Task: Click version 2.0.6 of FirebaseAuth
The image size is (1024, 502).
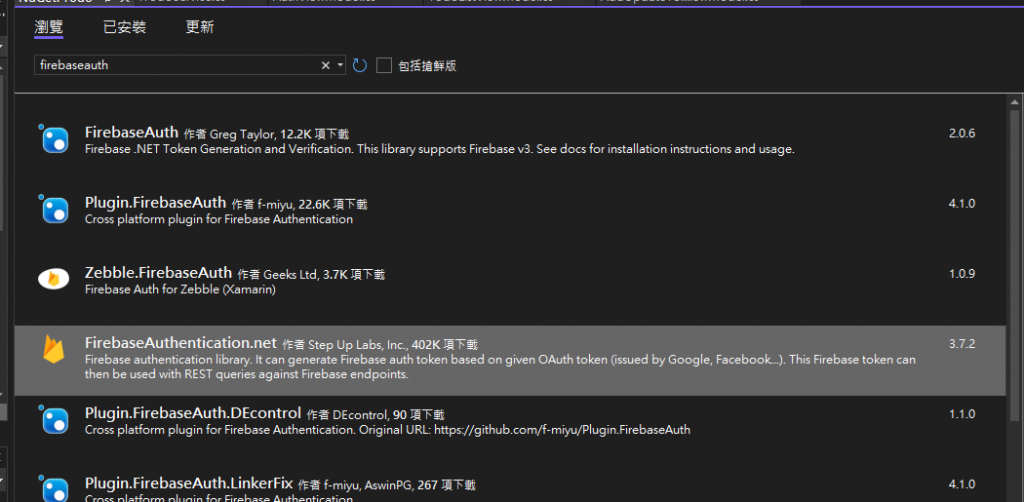Action: [x=962, y=134]
